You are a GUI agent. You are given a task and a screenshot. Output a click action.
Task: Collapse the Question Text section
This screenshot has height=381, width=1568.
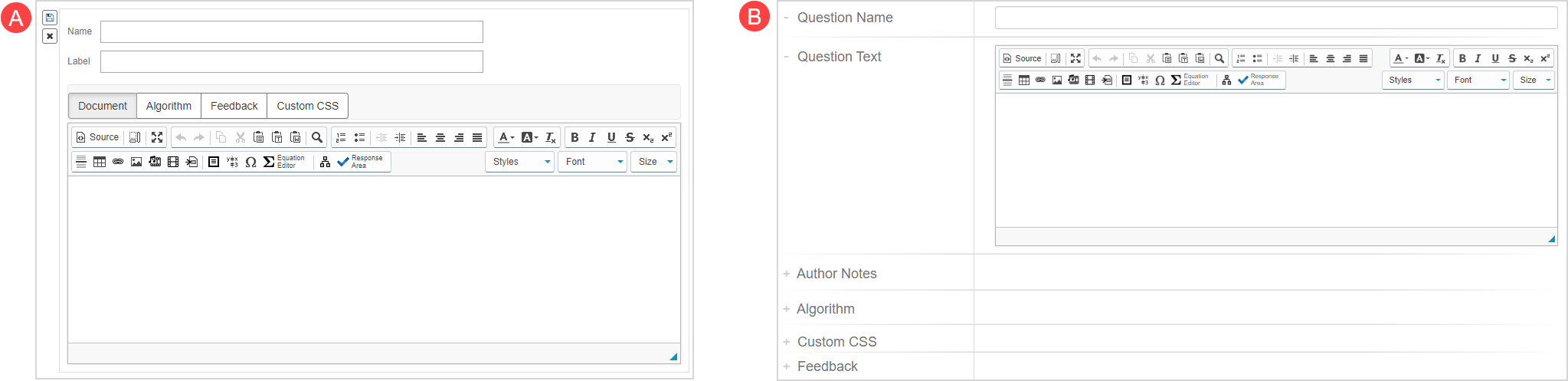[787, 57]
